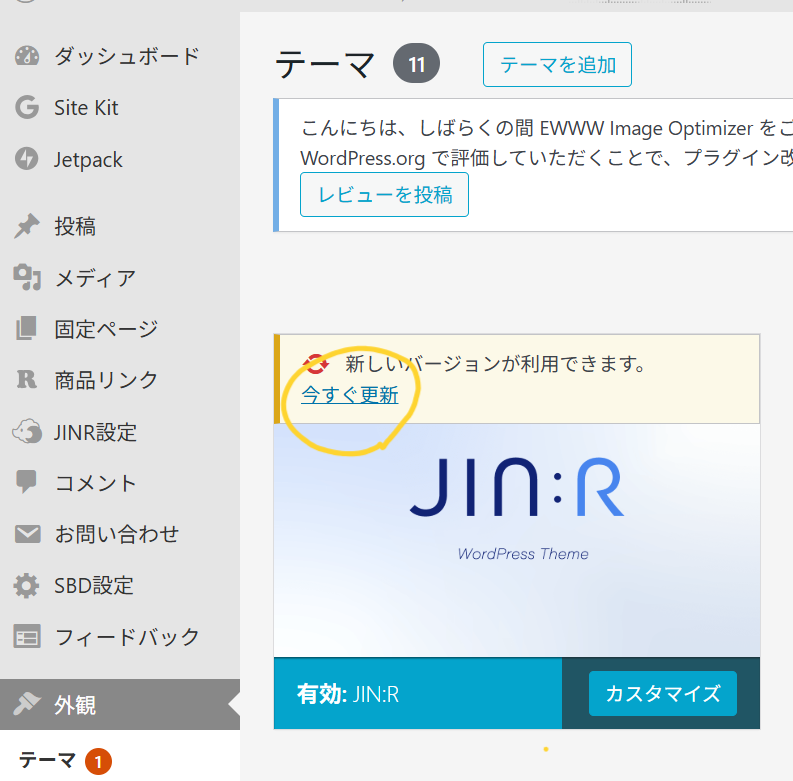The height and width of the screenshot is (781, 793).
Task: Open コメント menu label
Action: click(96, 483)
